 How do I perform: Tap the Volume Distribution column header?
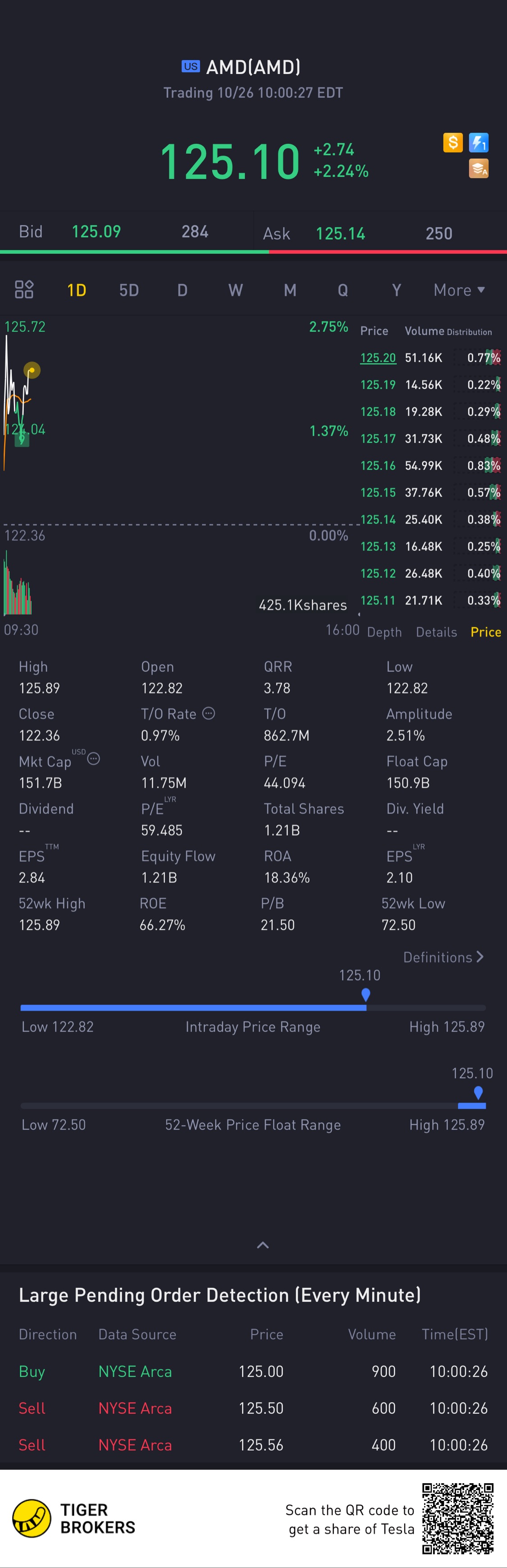448,331
